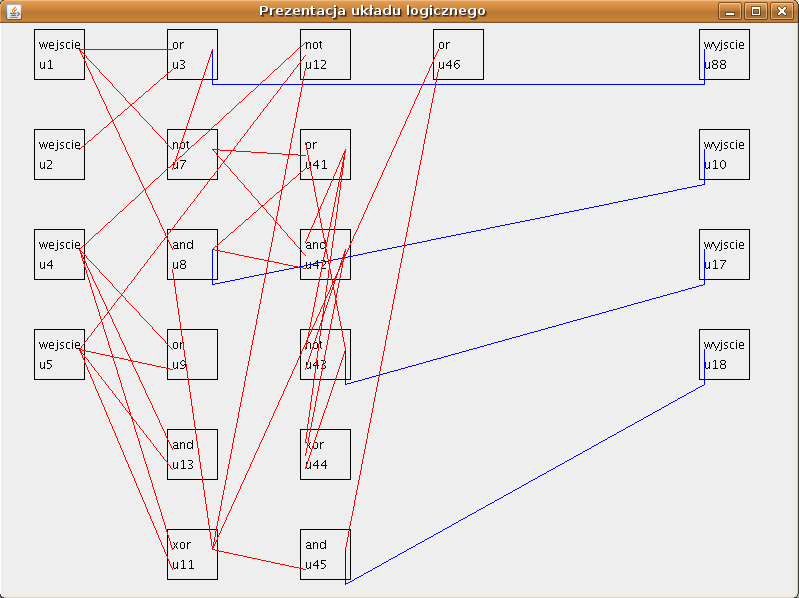The height and width of the screenshot is (598, 799).
Task: Pick the or u46 gate block
Action: click(459, 55)
